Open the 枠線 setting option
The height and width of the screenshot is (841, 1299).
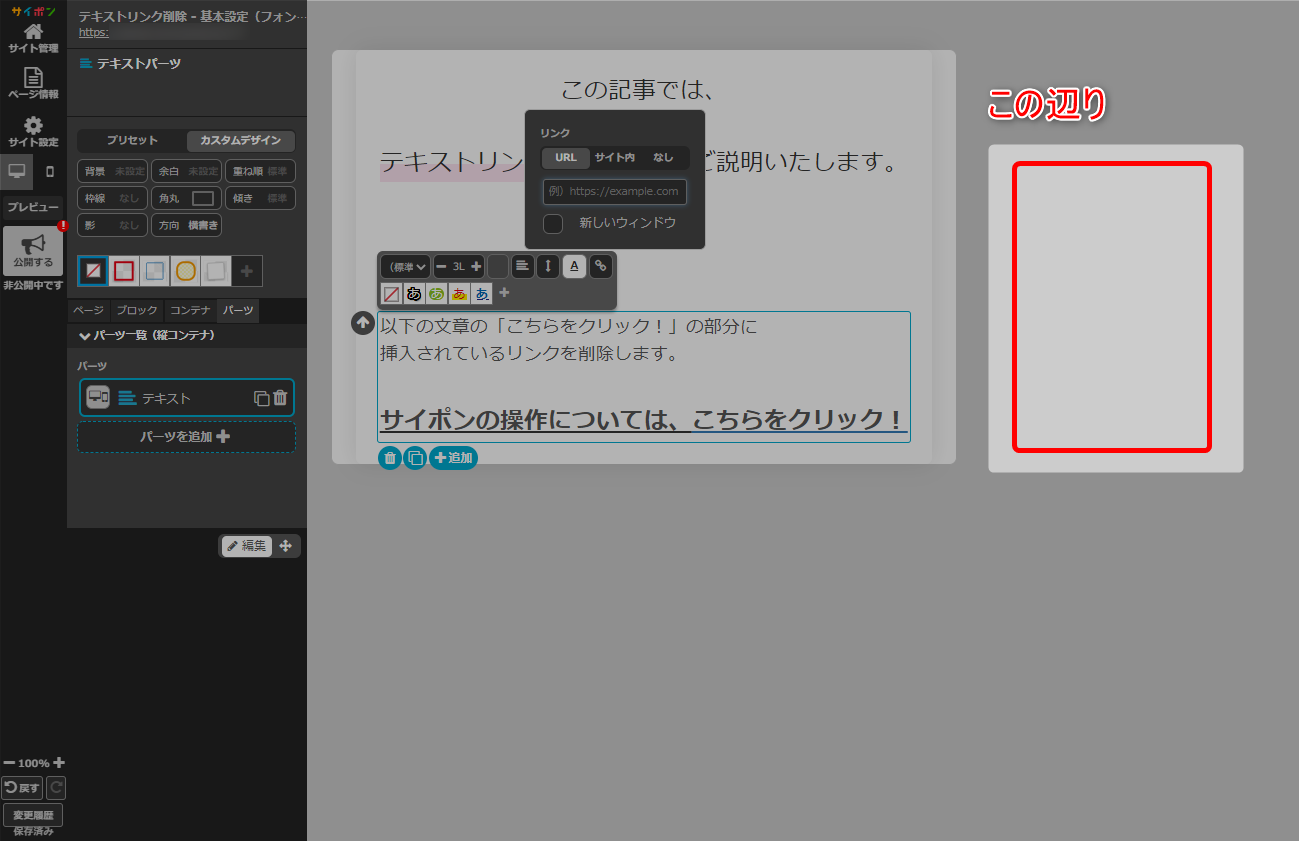pos(112,198)
